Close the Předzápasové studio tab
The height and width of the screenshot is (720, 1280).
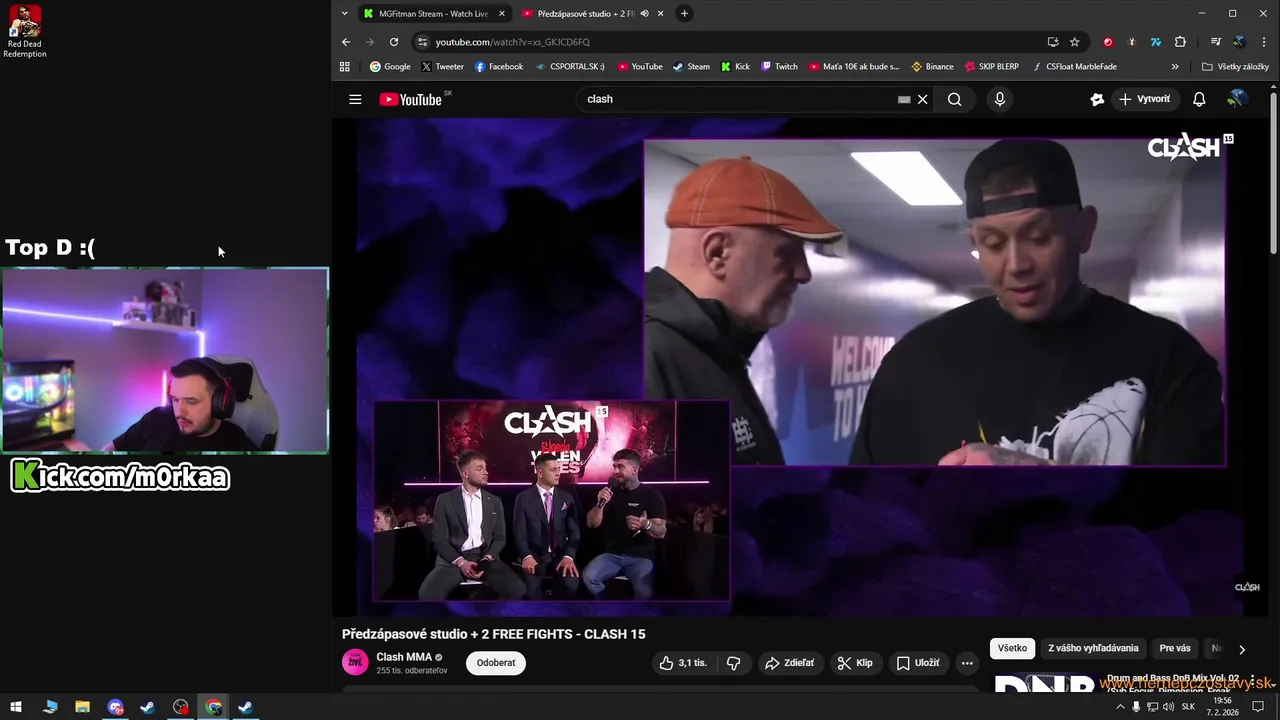pyautogui.click(x=660, y=14)
